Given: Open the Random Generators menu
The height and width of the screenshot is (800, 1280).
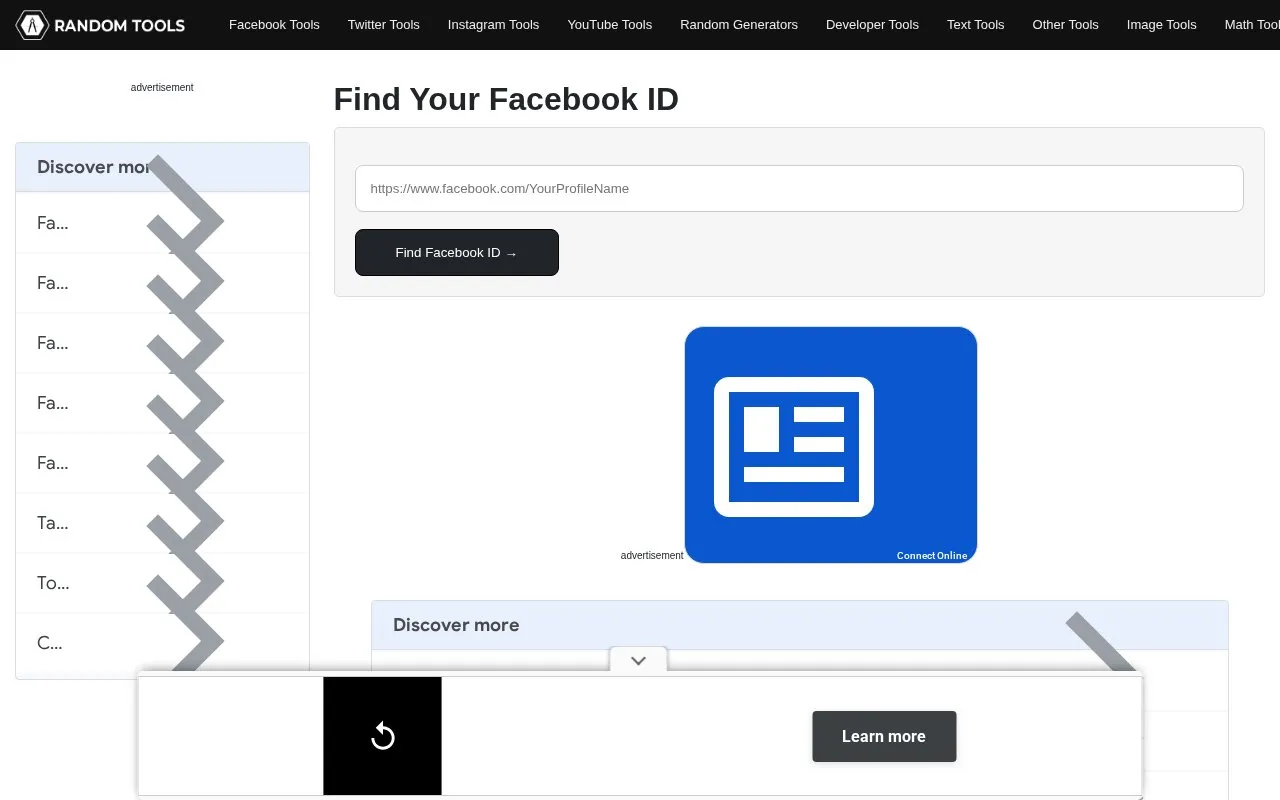Looking at the screenshot, I should click(x=739, y=25).
